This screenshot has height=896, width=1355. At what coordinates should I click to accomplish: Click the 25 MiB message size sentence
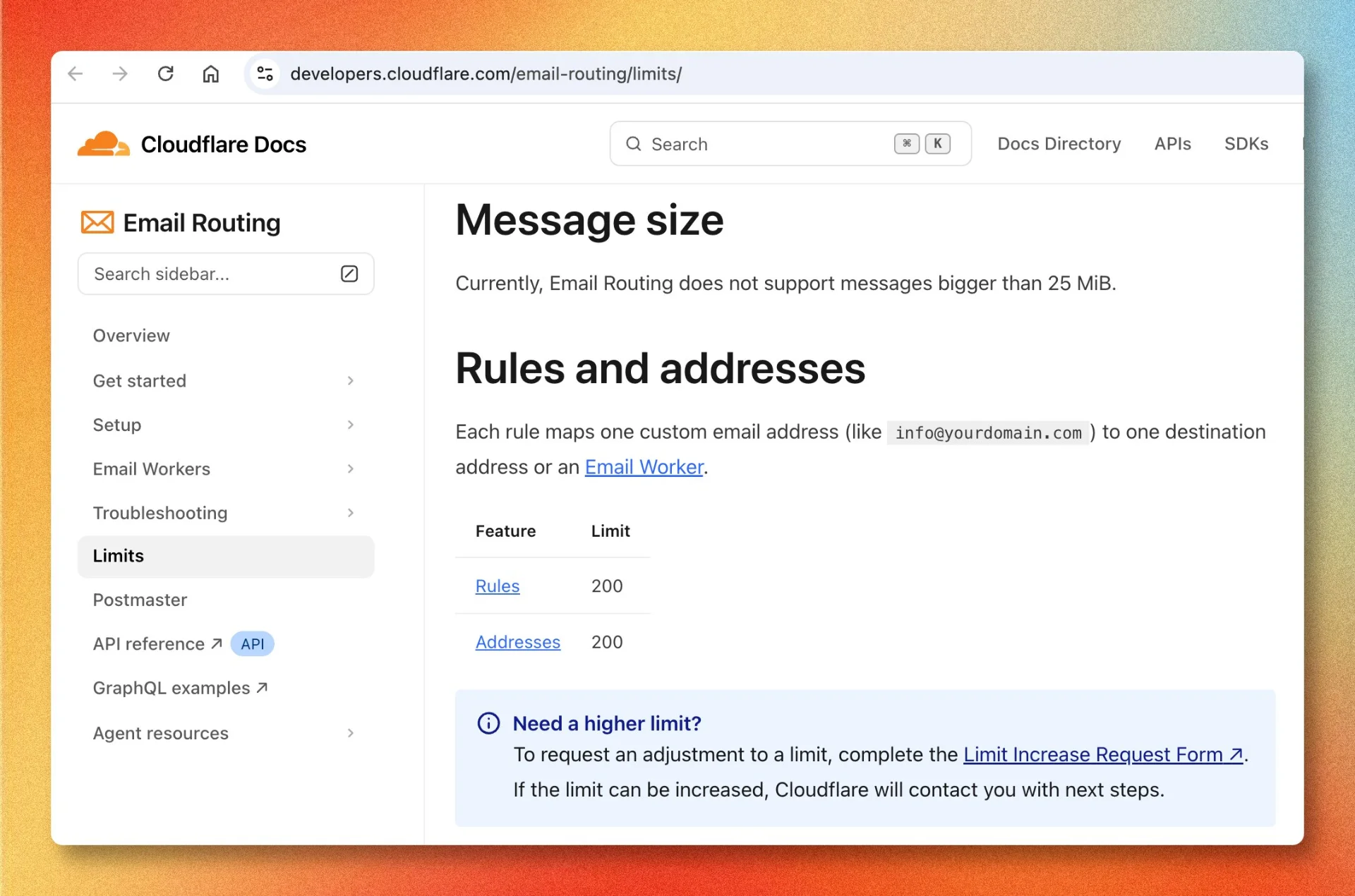point(785,284)
